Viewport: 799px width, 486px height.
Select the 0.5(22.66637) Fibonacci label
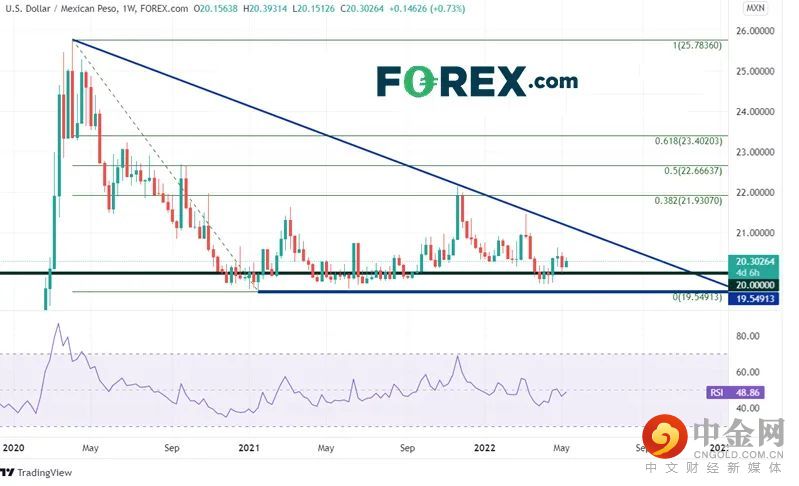click(x=693, y=171)
